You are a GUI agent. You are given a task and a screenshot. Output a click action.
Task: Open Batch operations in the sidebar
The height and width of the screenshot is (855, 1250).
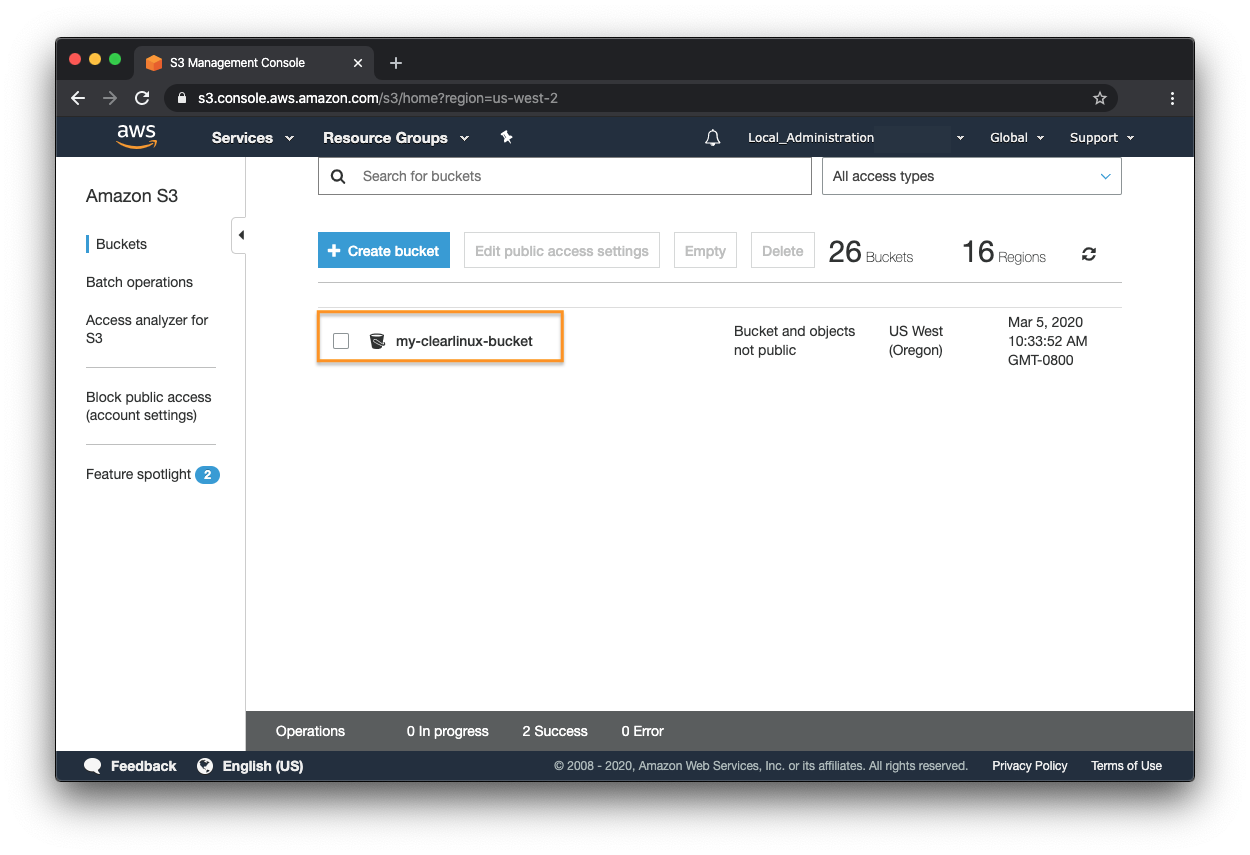pyautogui.click(x=139, y=282)
